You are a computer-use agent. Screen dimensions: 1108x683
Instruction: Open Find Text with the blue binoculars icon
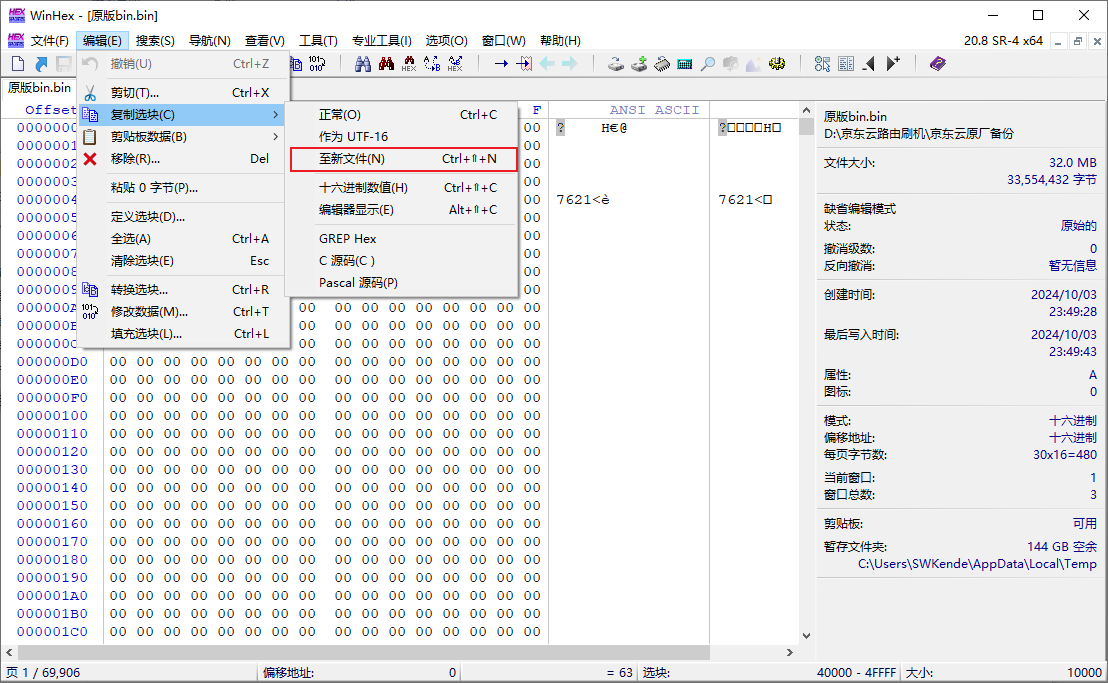click(363, 64)
